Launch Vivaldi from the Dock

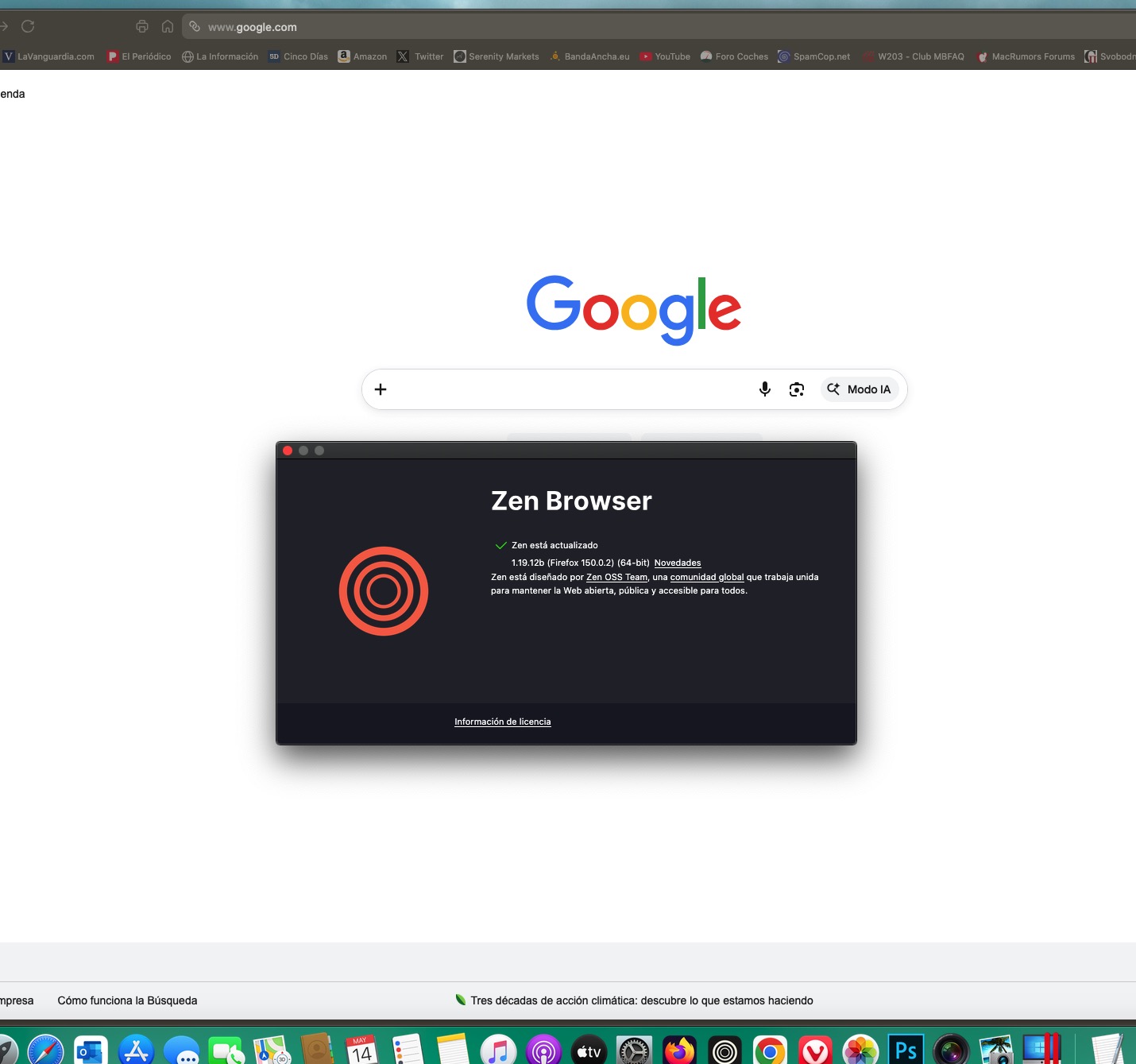click(x=815, y=1050)
